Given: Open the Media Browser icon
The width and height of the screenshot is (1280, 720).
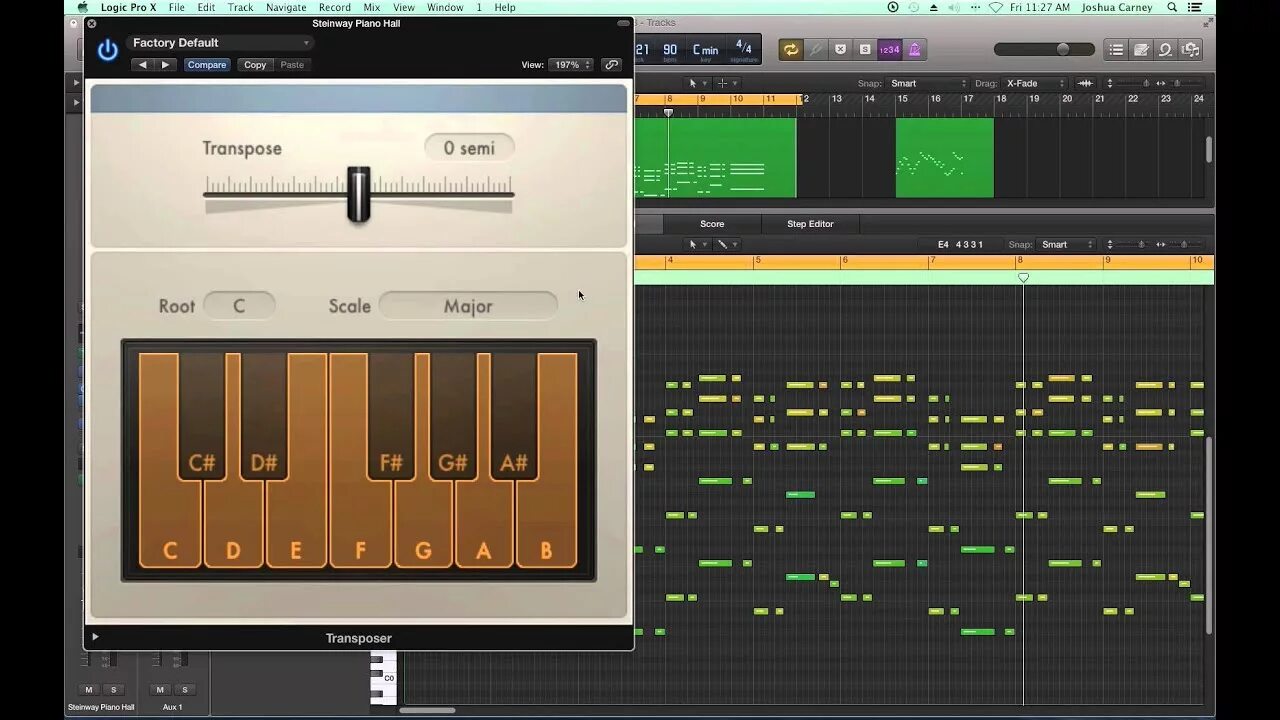Looking at the screenshot, I should click(x=1190, y=49).
